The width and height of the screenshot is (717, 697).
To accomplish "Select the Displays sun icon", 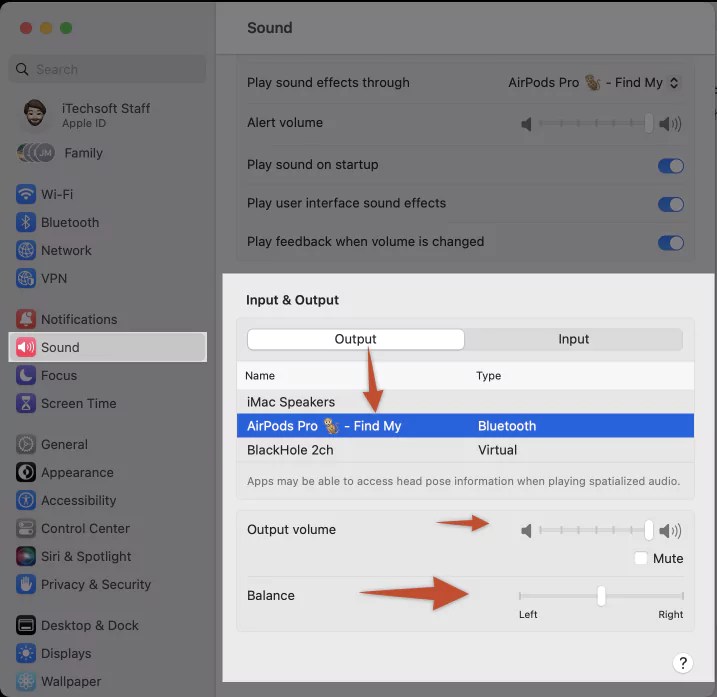I will coord(26,653).
